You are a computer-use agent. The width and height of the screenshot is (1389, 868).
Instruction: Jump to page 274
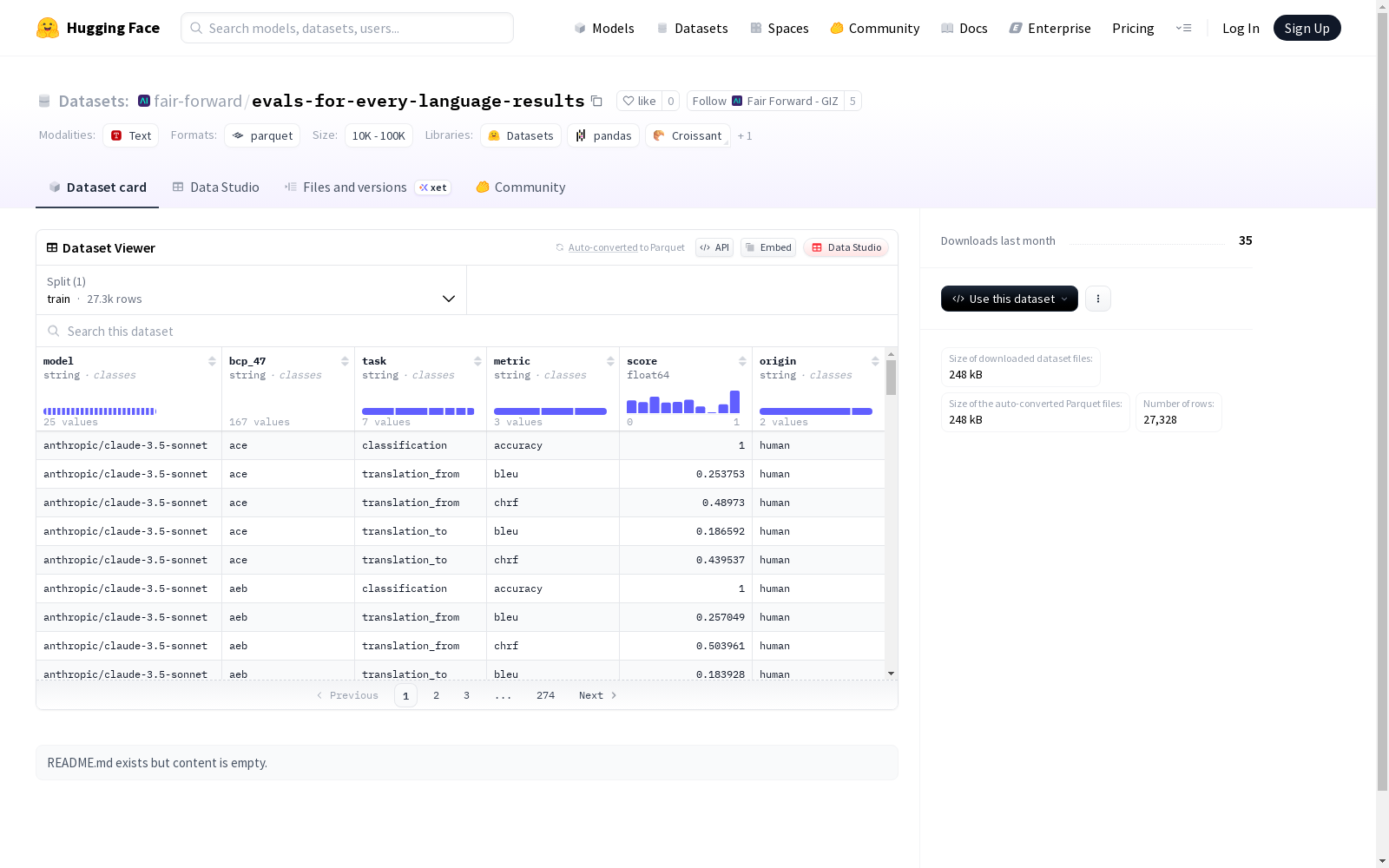click(x=545, y=695)
